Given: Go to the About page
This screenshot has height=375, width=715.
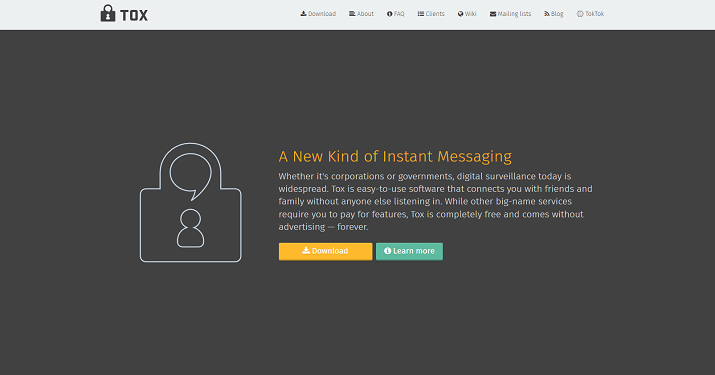Looking at the screenshot, I should 362,14.
